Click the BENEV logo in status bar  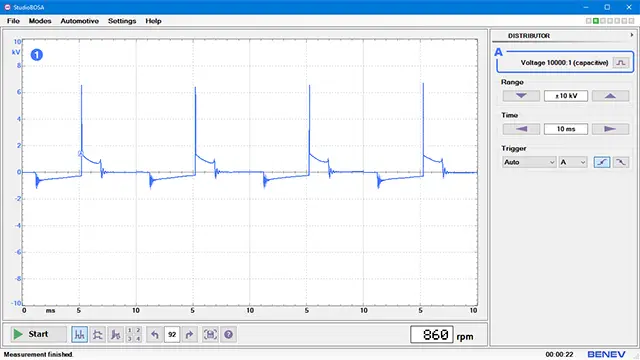click(606, 354)
